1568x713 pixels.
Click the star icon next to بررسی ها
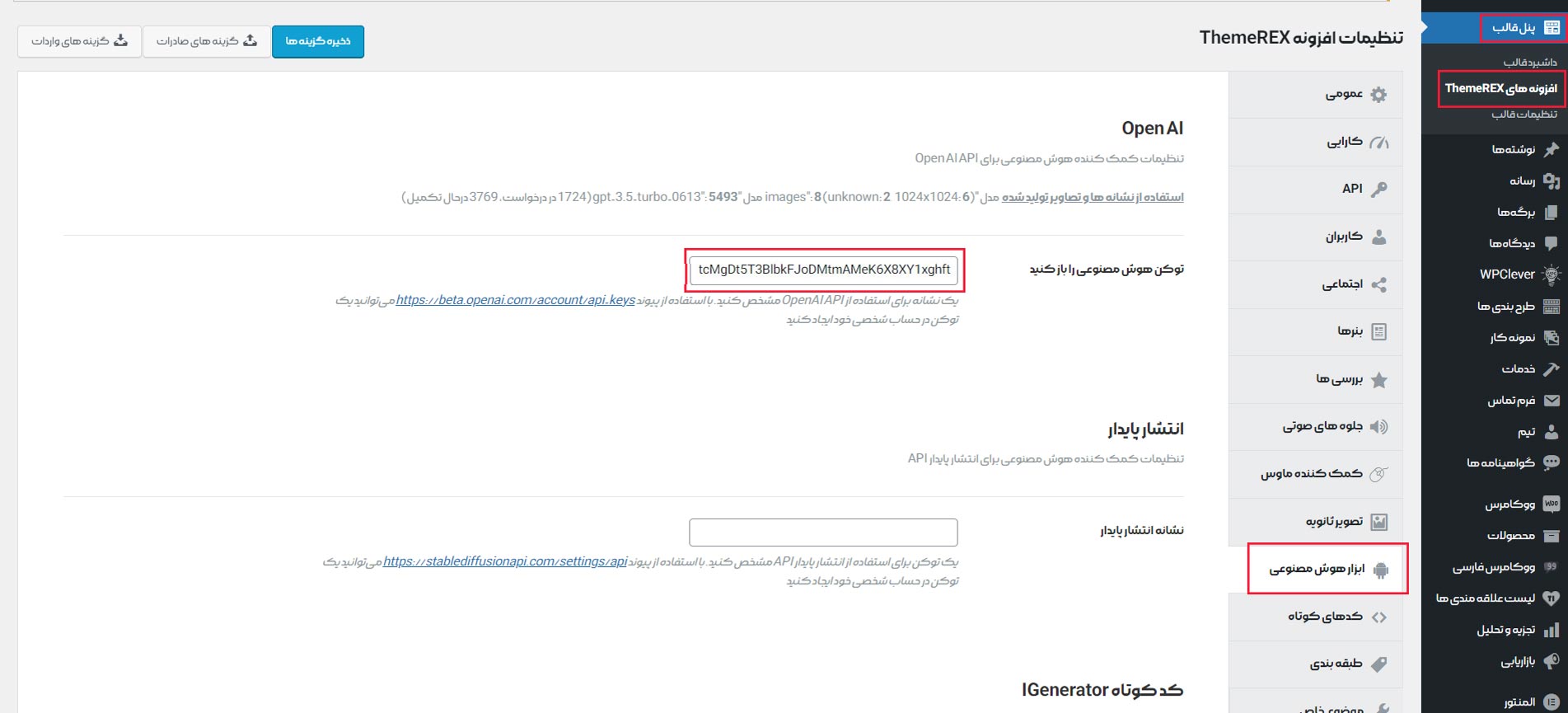[x=1378, y=380]
